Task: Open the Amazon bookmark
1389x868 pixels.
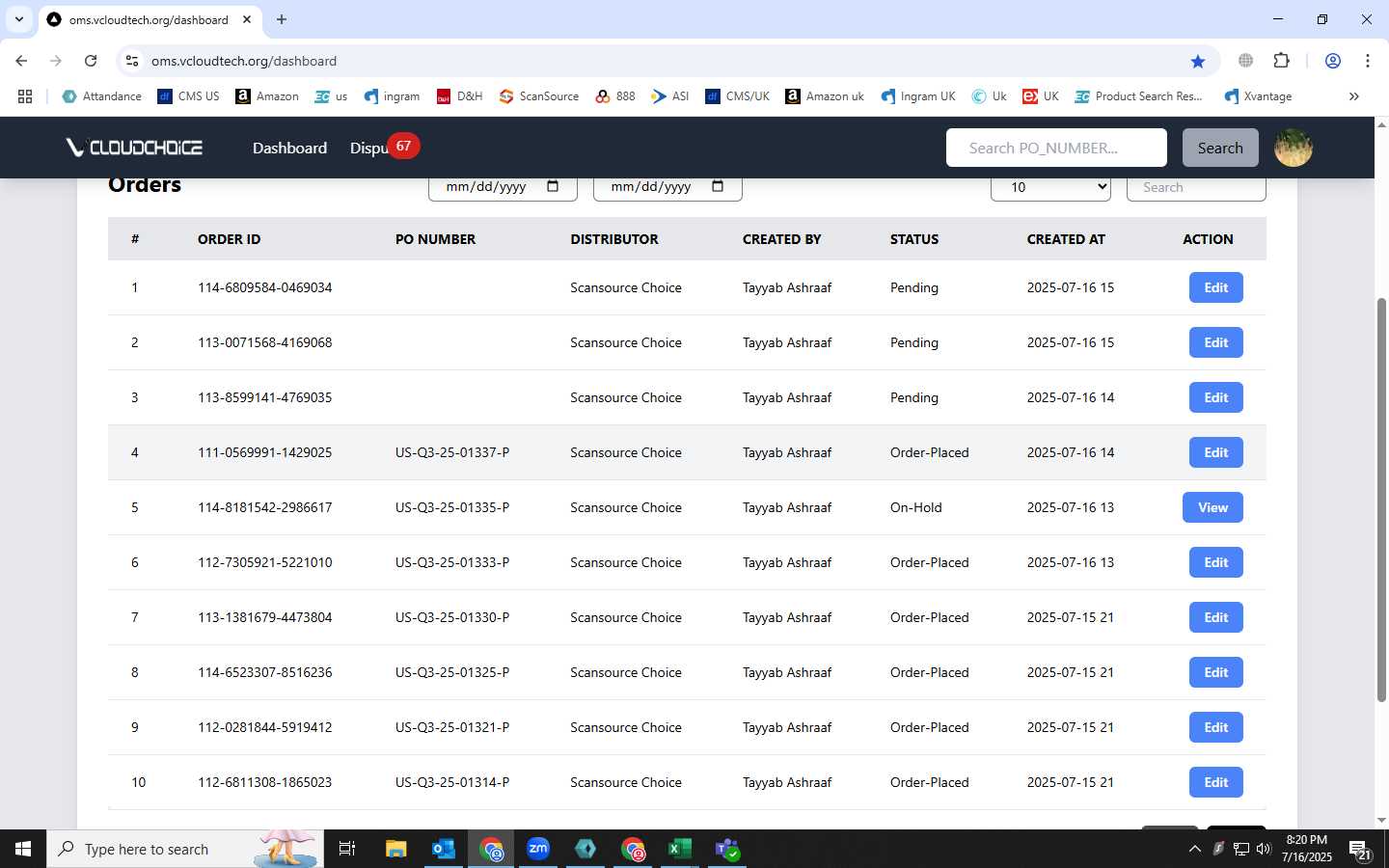Action: pos(267,96)
